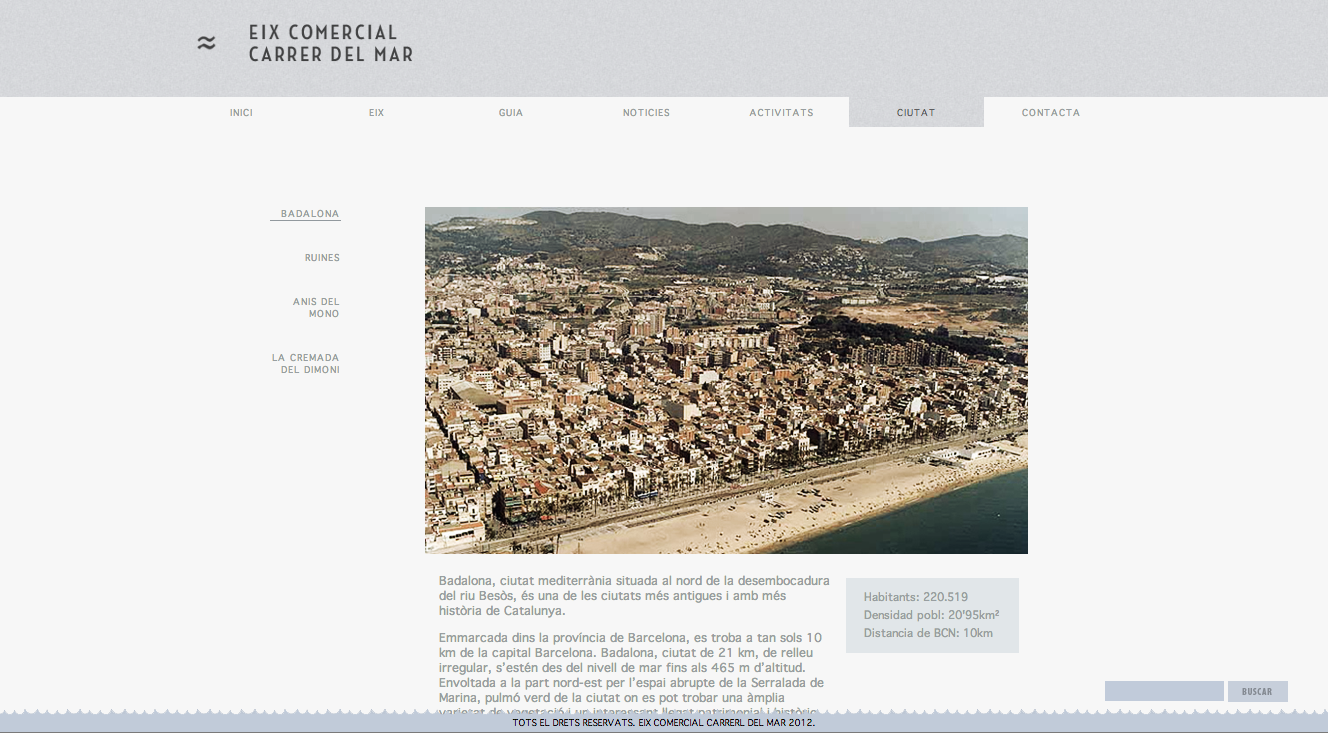Open the CONTACTA page
Image resolution: width=1328 pixels, height=733 pixels.
coord(1051,112)
